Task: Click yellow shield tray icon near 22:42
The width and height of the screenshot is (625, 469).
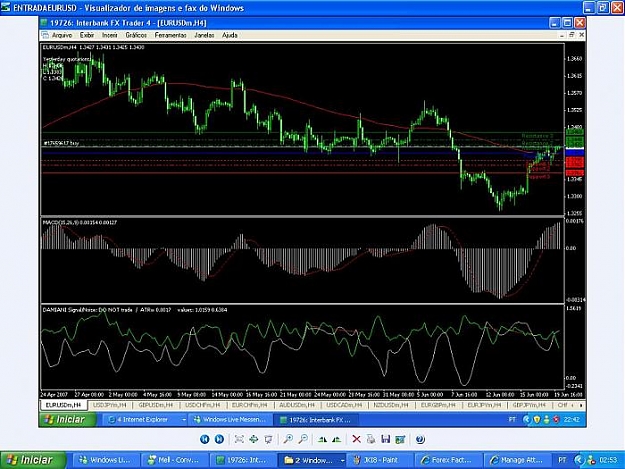Action: pos(537,419)
